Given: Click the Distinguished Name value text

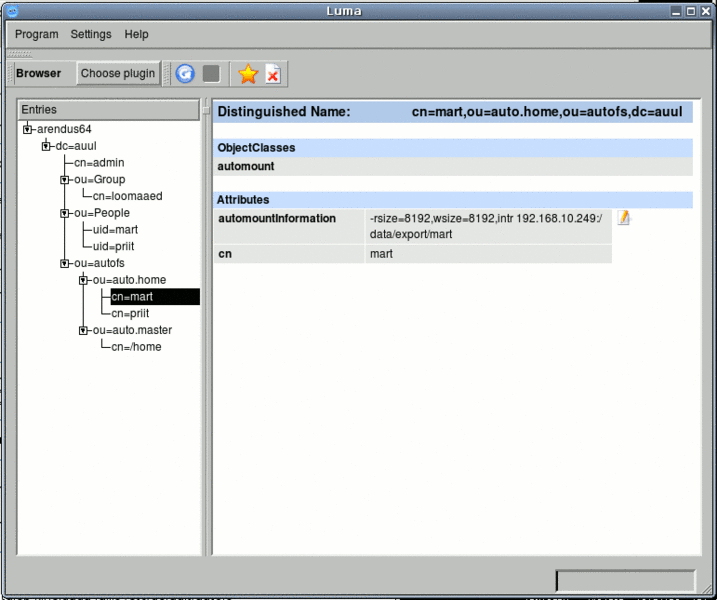Looking at the screenshot, I should tap(547, 112).
